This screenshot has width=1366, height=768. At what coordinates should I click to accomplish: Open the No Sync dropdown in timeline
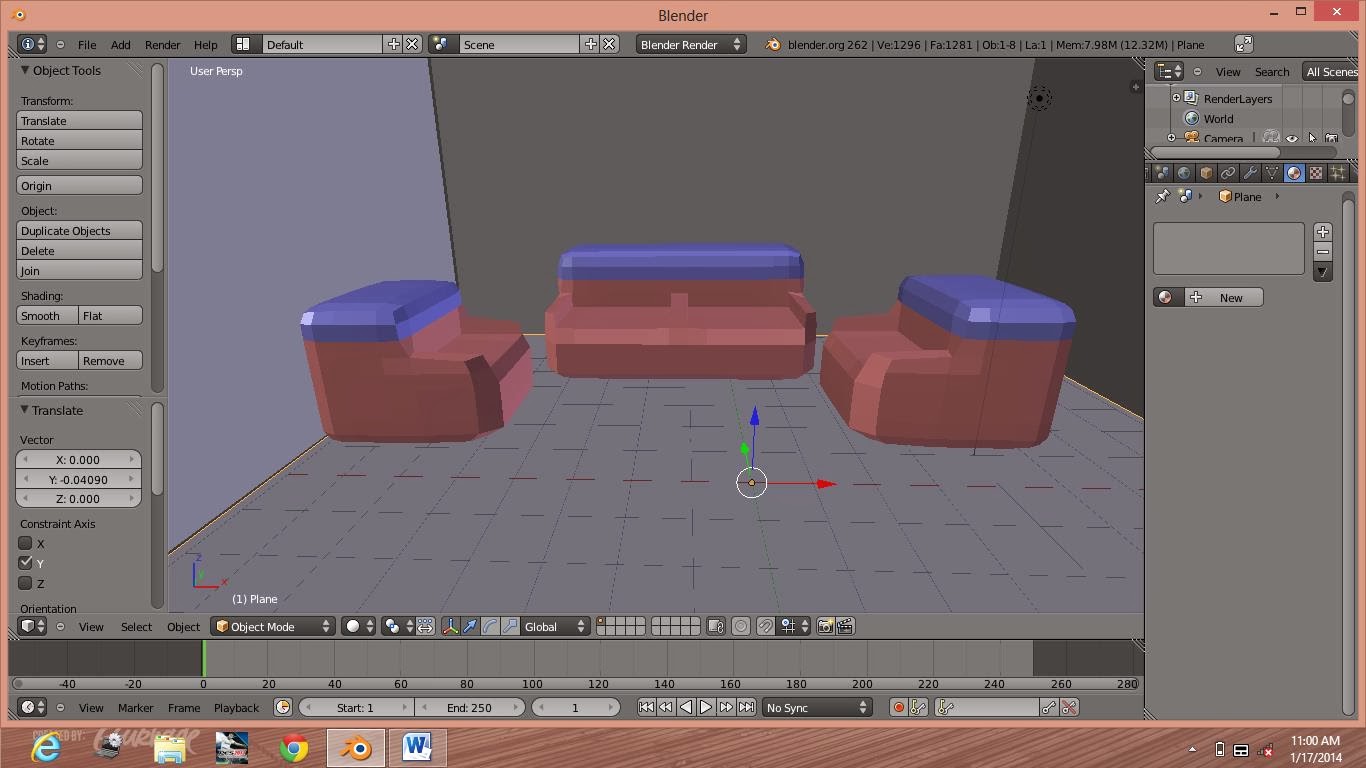tap(816, 707)
